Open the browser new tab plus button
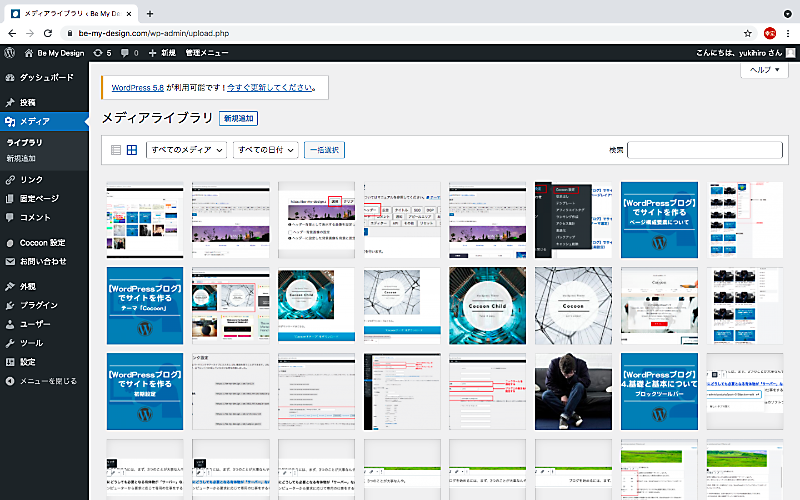 click(150, 13)
